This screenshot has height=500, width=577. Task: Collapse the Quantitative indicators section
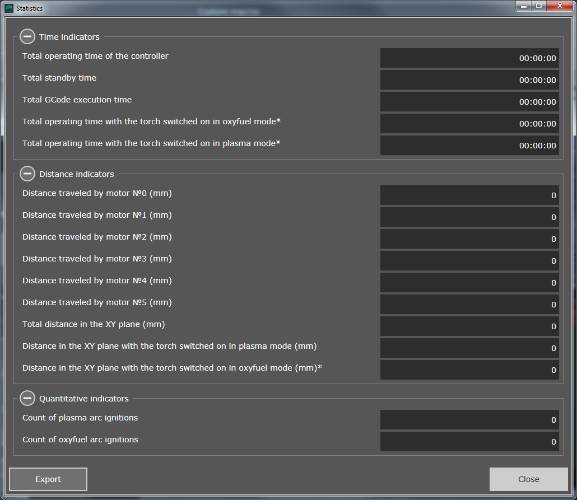27,398
